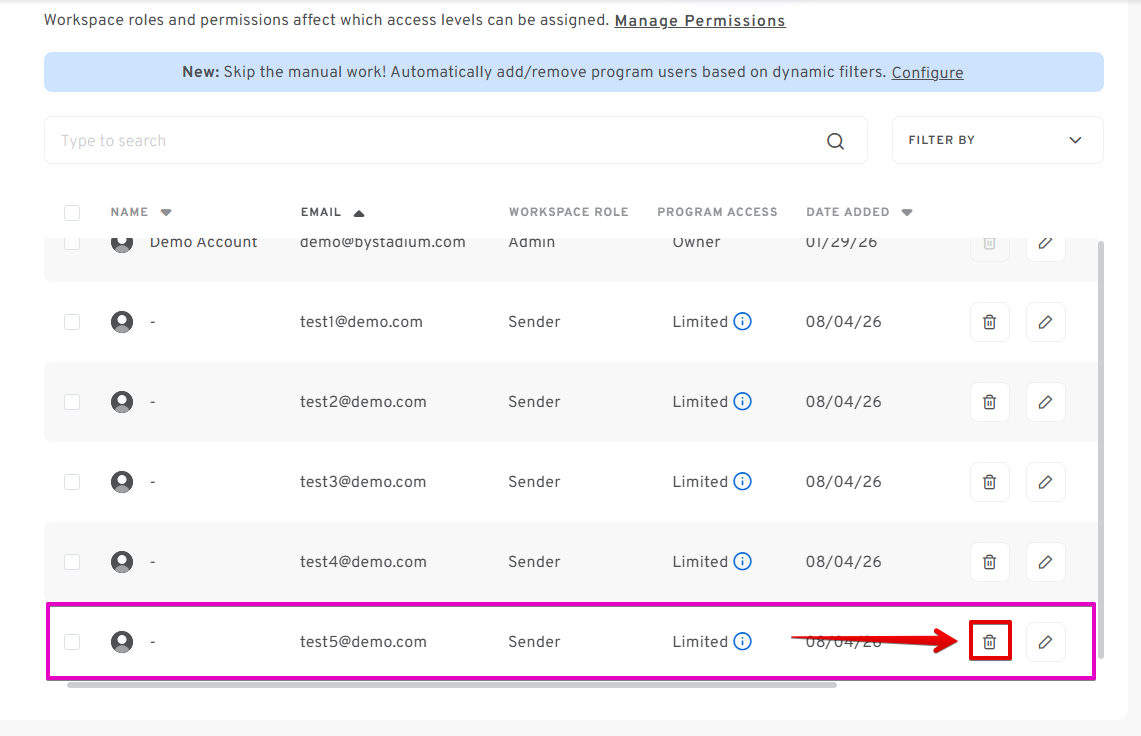The image size is (1141, 736).
Task: Click the test2@demo.com email cell
Action: tap(363, 402)
